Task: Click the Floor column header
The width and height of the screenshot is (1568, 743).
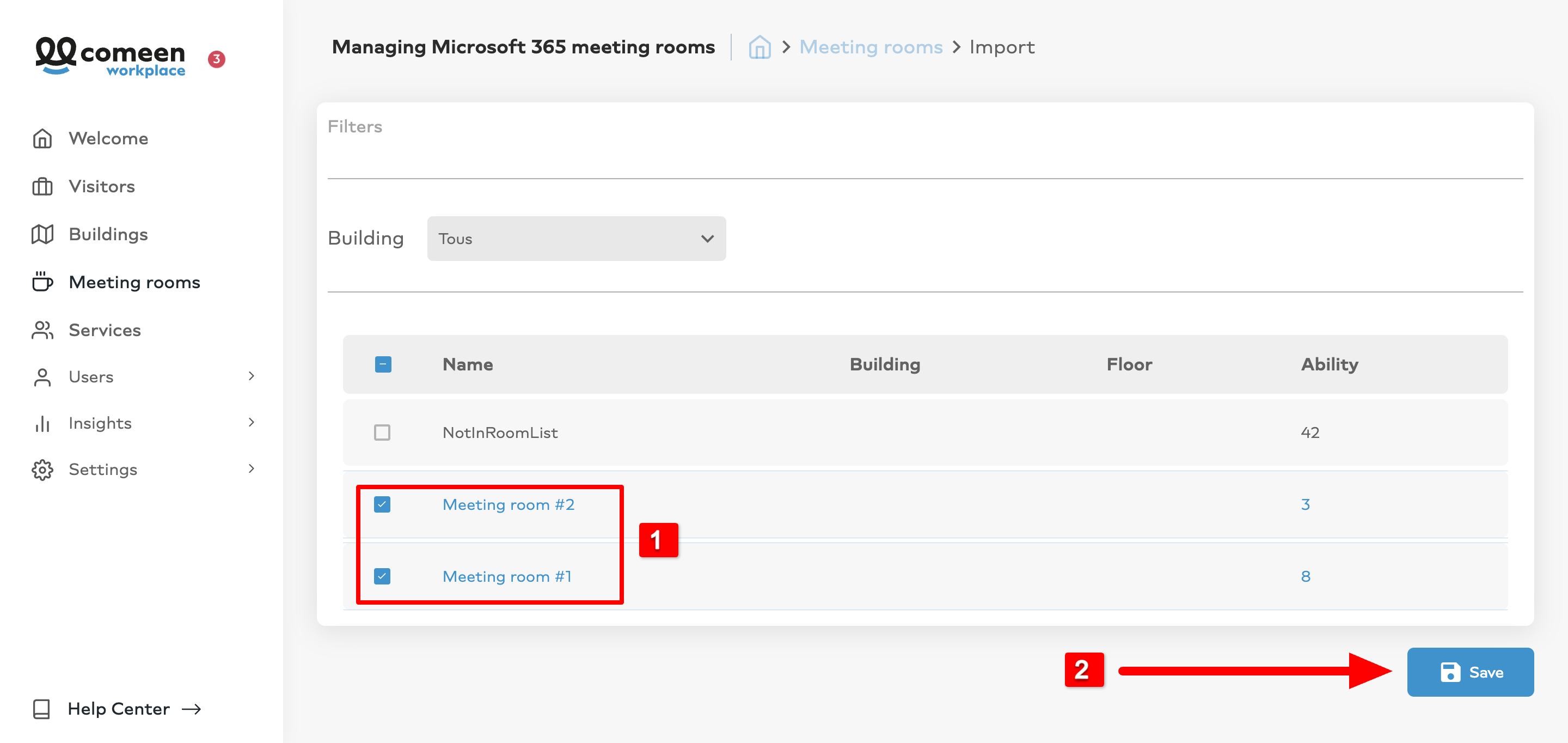Action: [x=1129, y=364]
